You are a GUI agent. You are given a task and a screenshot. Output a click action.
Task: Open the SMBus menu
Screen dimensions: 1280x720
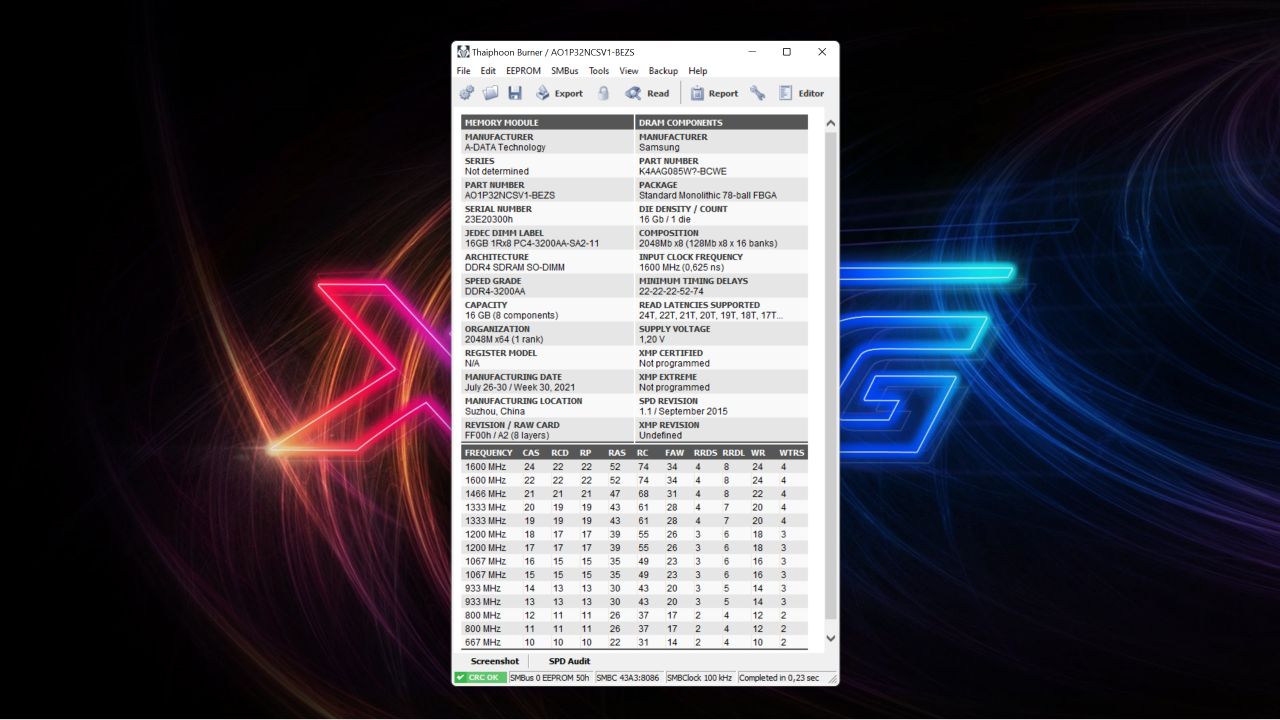(x=565, y=71)
